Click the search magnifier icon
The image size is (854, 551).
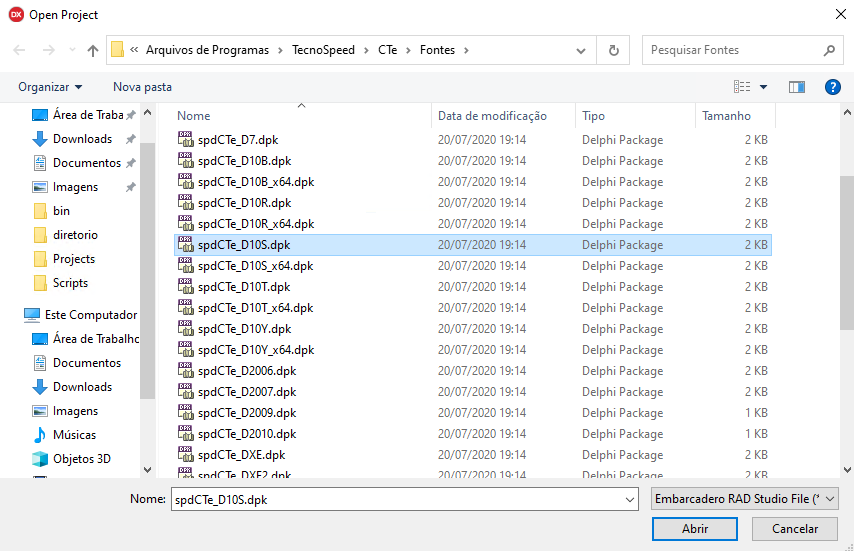point(829,50)
